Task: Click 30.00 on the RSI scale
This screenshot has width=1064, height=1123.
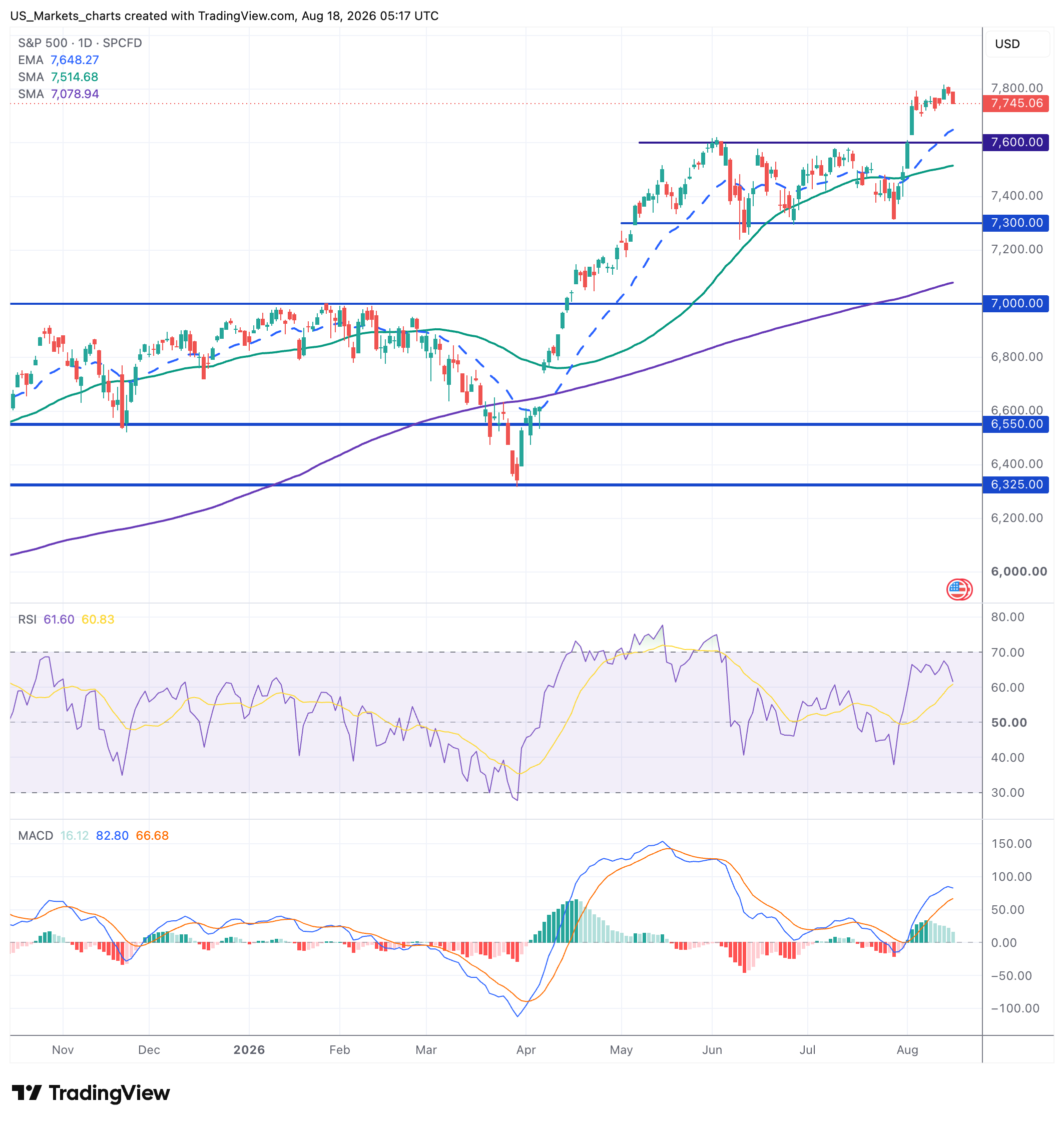Action: tap(1007, 793)
